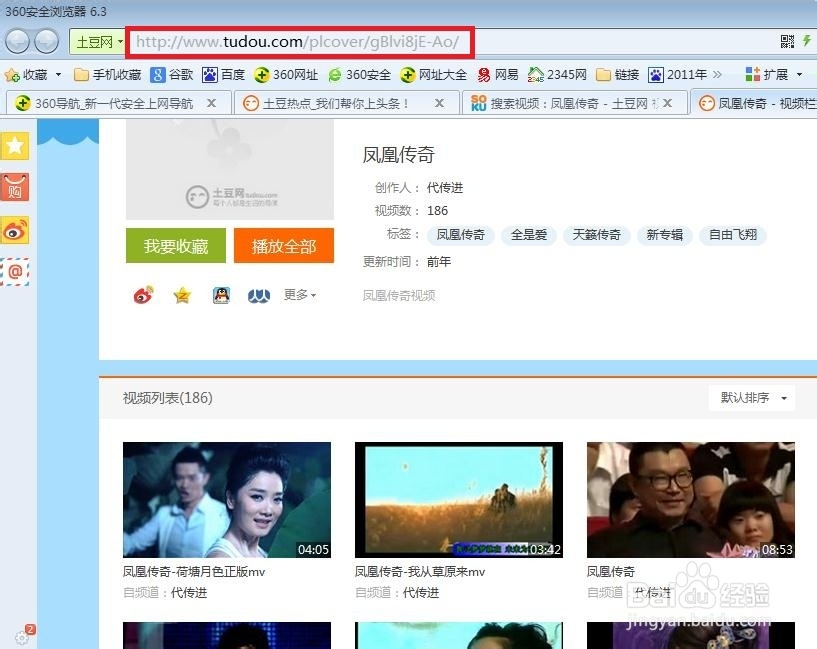This screenshot has width=817, height=649.
Task: Open title link 凤凰传奇-我从草原来mv
Action: point(420,572)
